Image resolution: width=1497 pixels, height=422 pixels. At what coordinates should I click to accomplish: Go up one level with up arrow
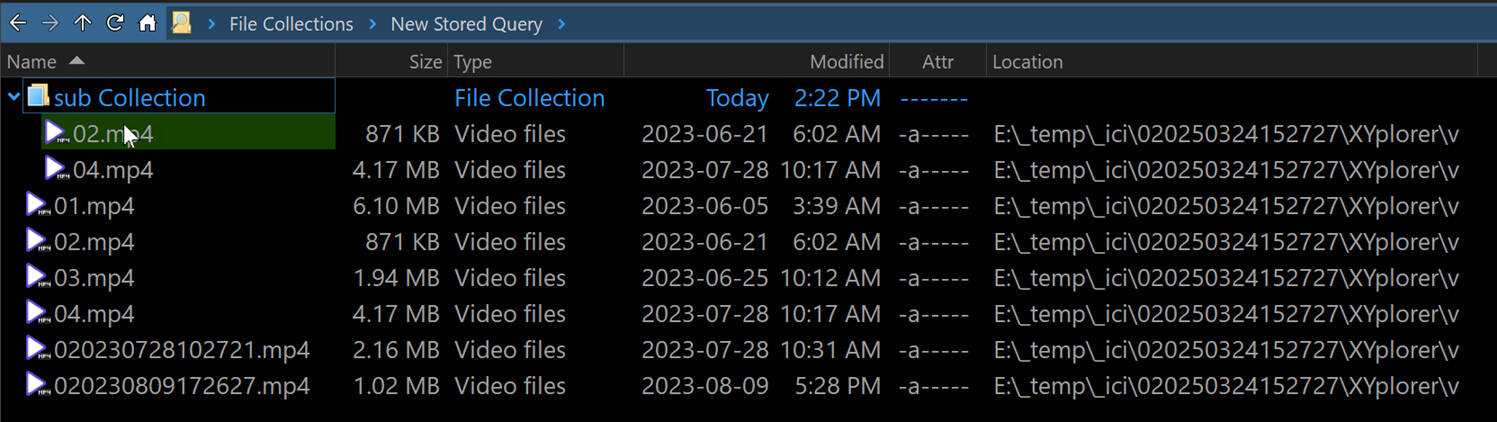pos(82,23)
